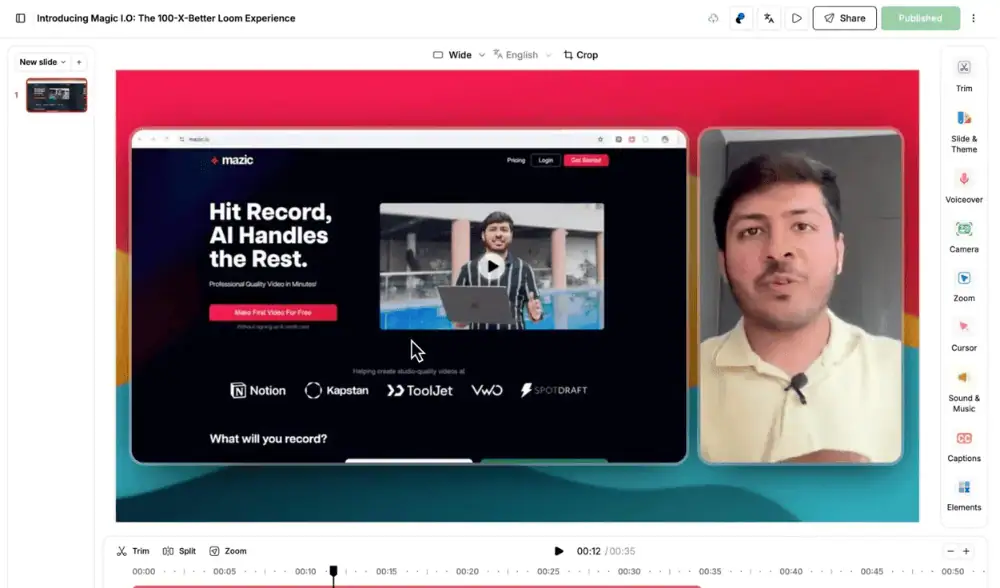
Task: Select slide 1 thumbnail
Action: [56, 95]
